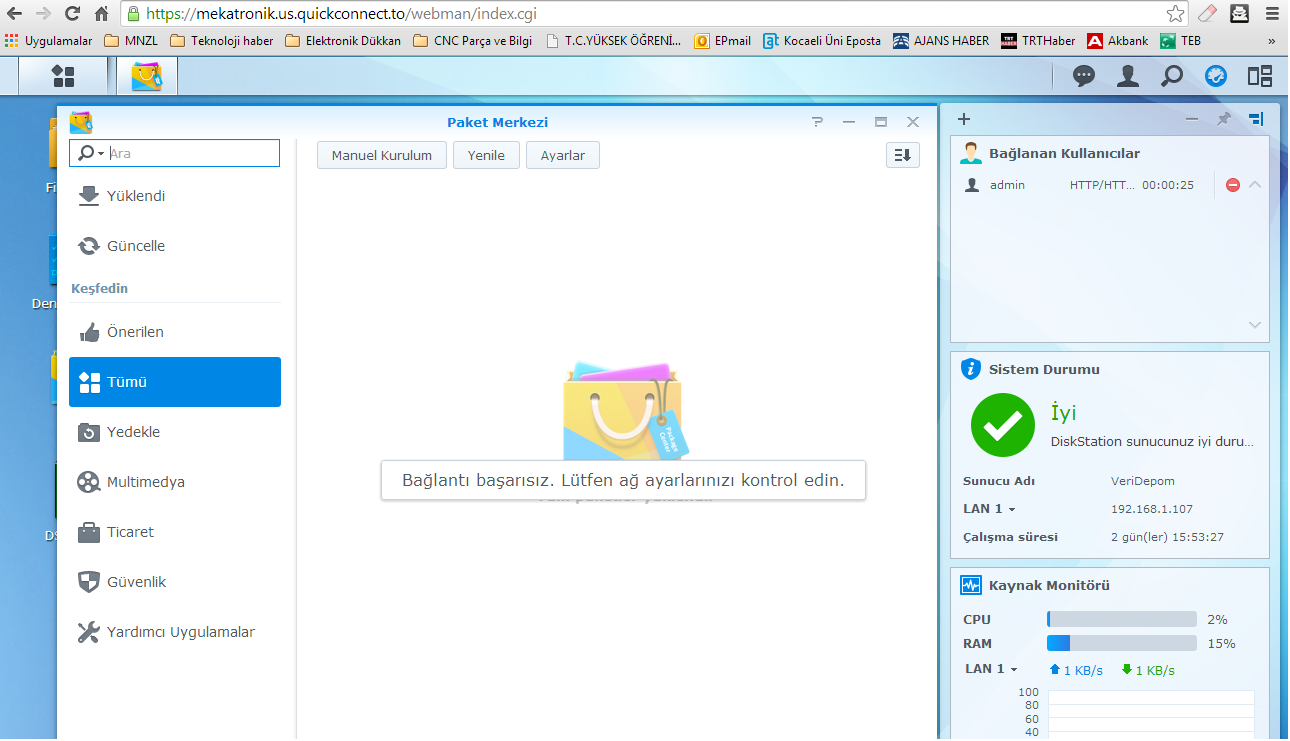Viewport: 1290px width, 741px height.
Task: Open the notifications speech bubble icon
Action: (x=1084, y=76)
